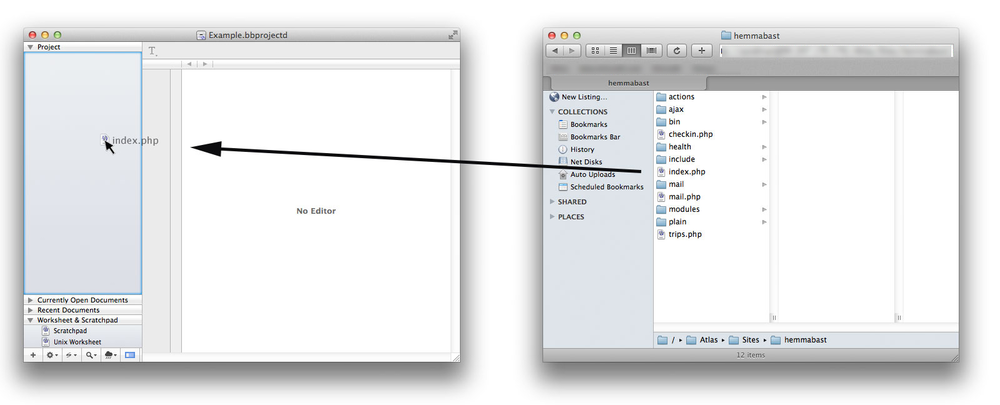The width and height of the screenshot is (1000, 405).
Task: Open the pencil-slash dropdown in BBEdit sidebar
Action: click(x=71, y=355)
